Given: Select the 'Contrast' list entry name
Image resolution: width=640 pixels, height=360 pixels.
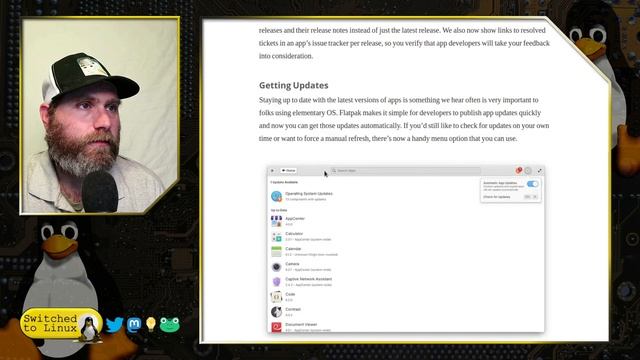Looking at the screenshot, I should (x=293, y=309).
